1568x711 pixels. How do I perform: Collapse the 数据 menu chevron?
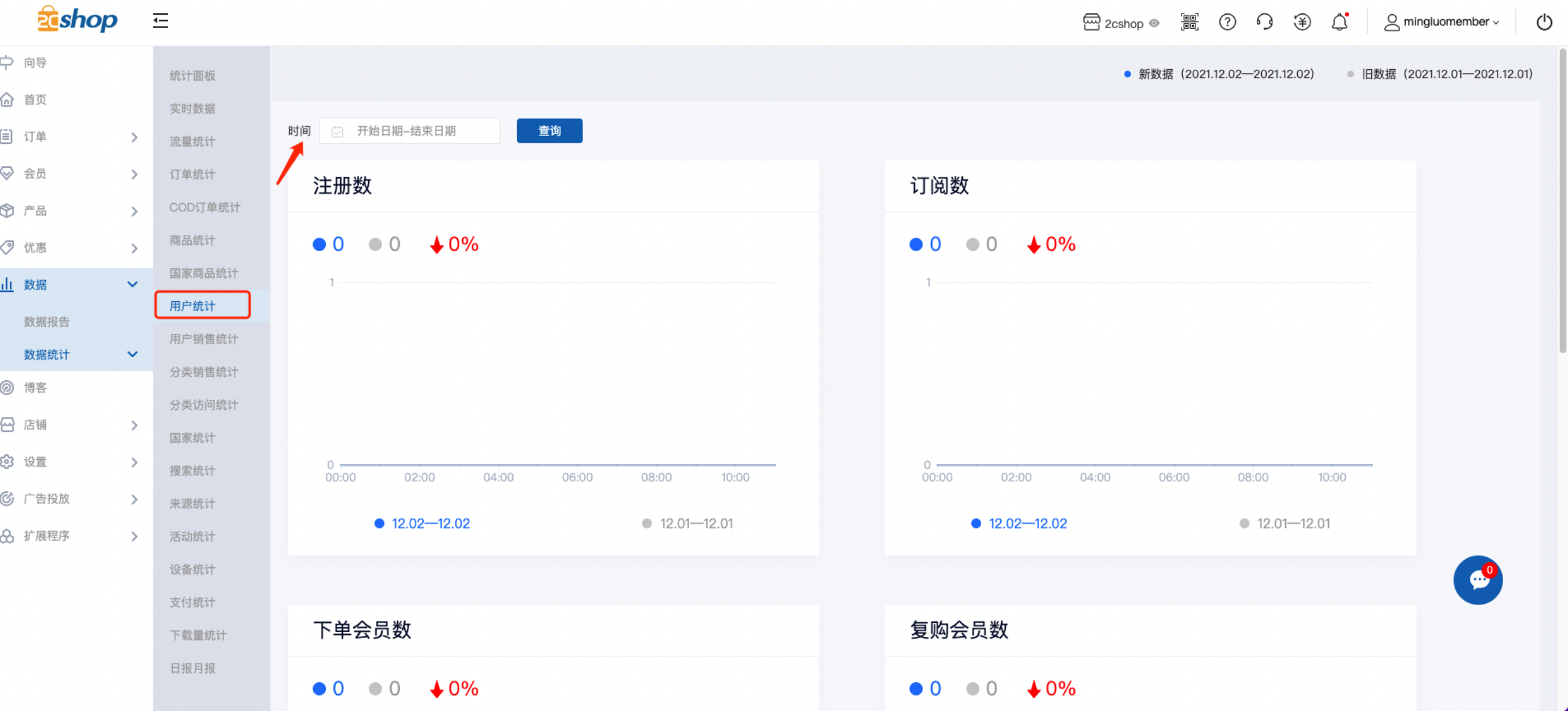pos(132,284)
